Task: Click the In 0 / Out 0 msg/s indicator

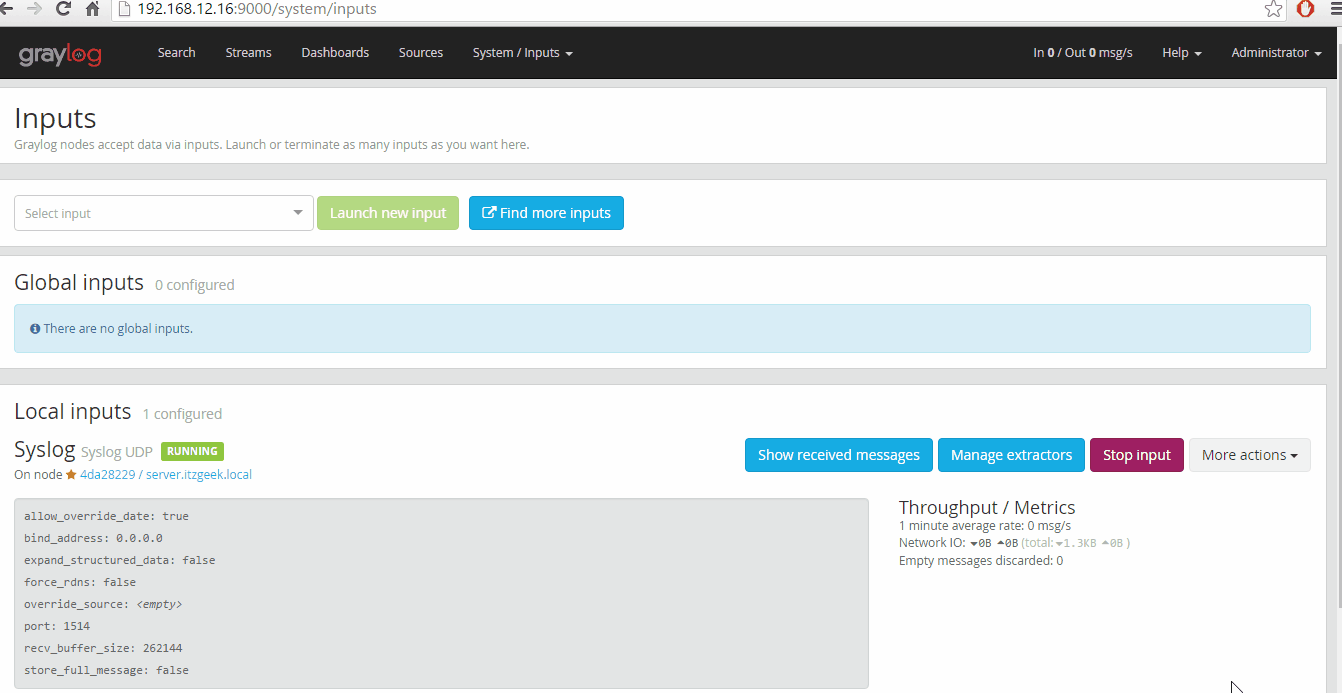Action: 1083,53
